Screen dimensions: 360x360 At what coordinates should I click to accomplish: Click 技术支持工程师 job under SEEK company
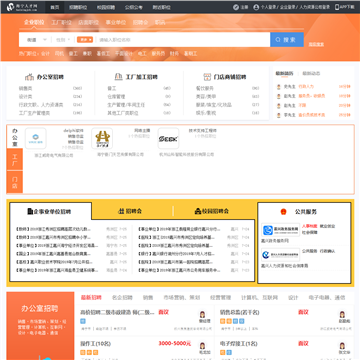coord(203,131)
